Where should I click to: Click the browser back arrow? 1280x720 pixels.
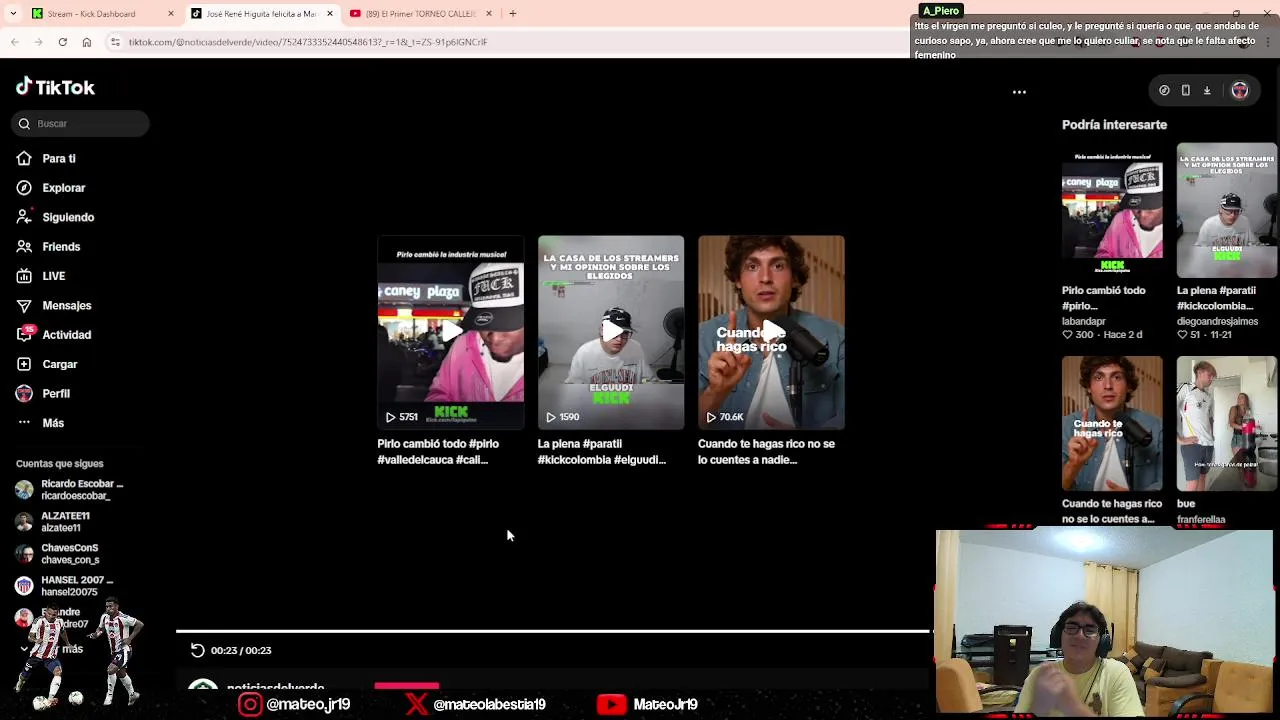(x=15, y=42)
